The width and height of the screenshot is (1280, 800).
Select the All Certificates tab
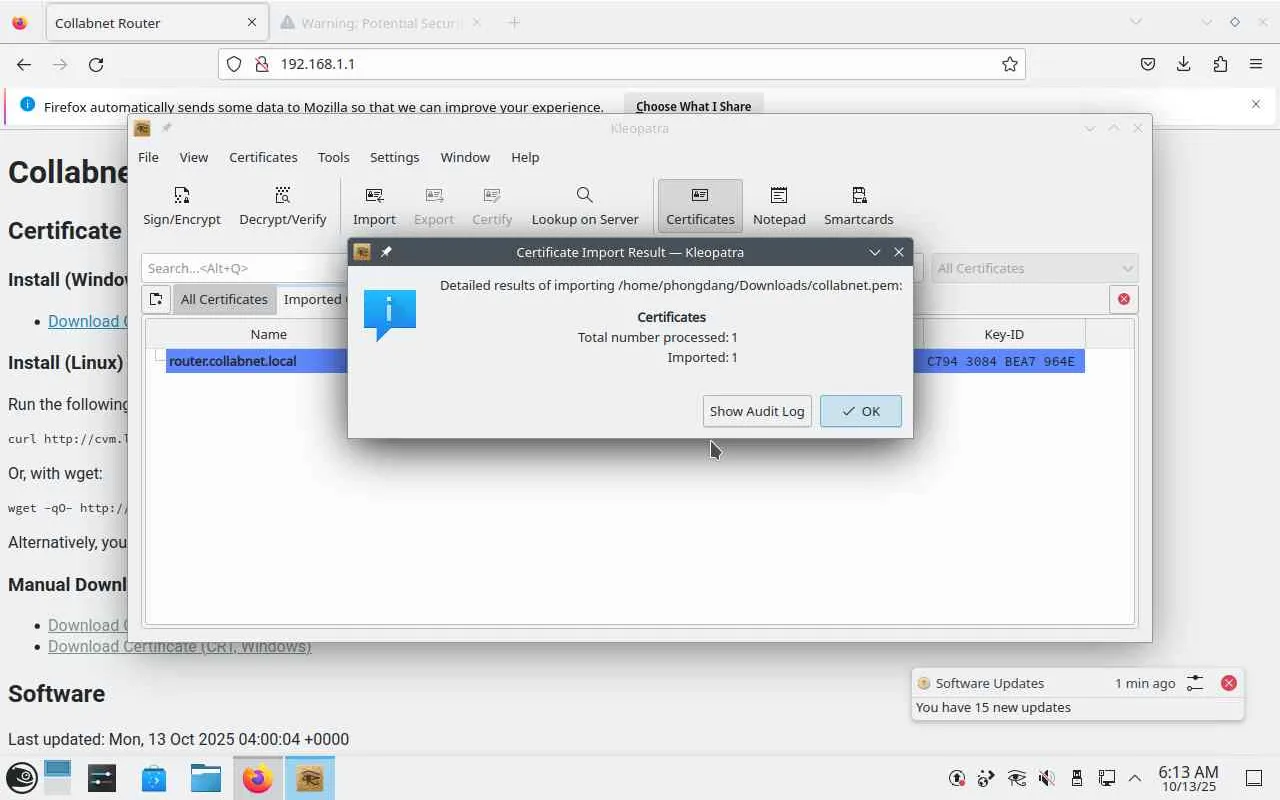point(224,299)
